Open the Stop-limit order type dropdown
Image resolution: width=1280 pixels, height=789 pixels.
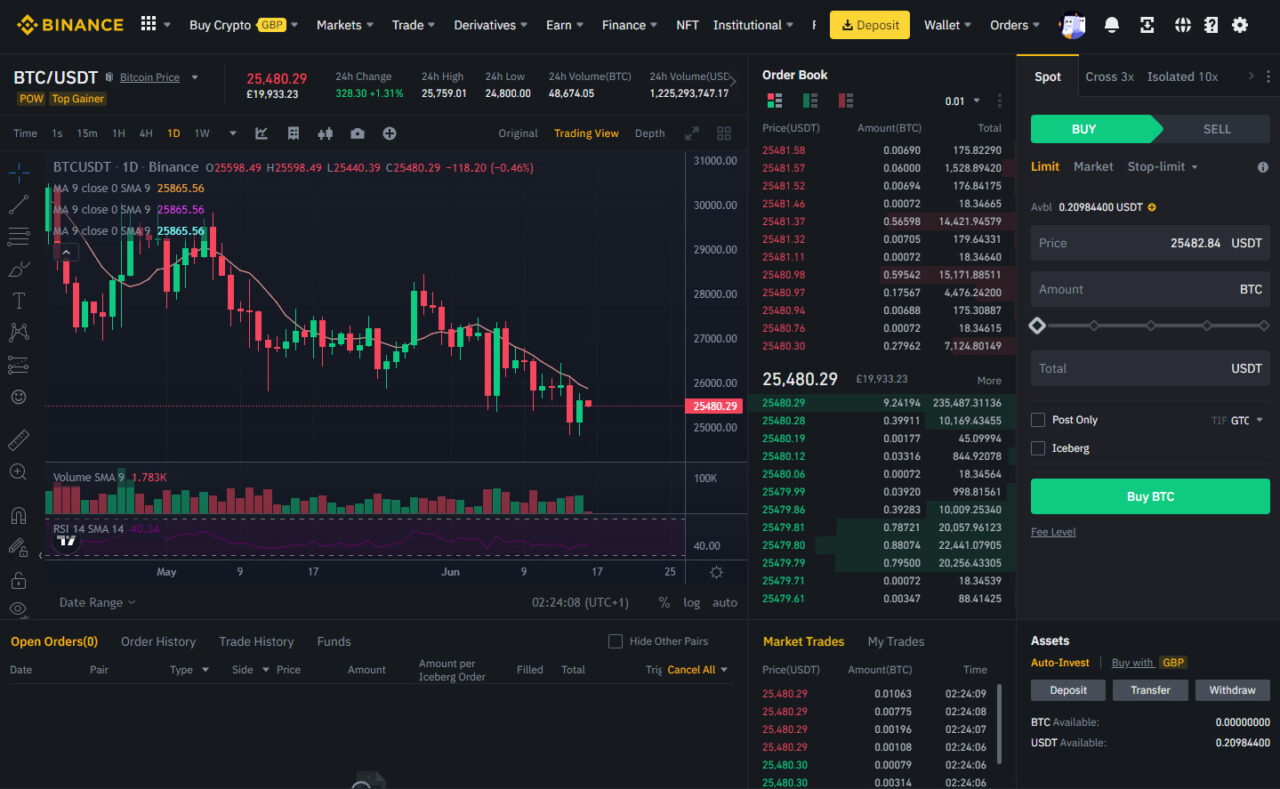1162,167
